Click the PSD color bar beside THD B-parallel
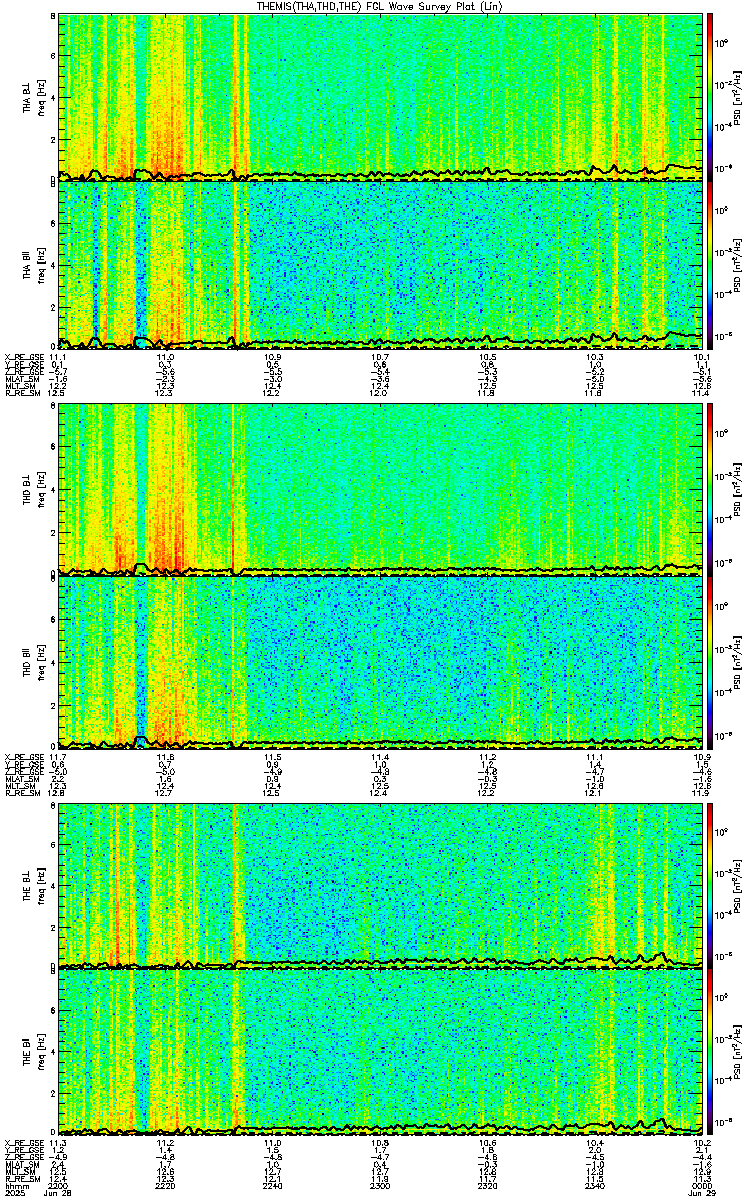The height and width of the screenshot is (1200, 750). [x=711, y=661]
